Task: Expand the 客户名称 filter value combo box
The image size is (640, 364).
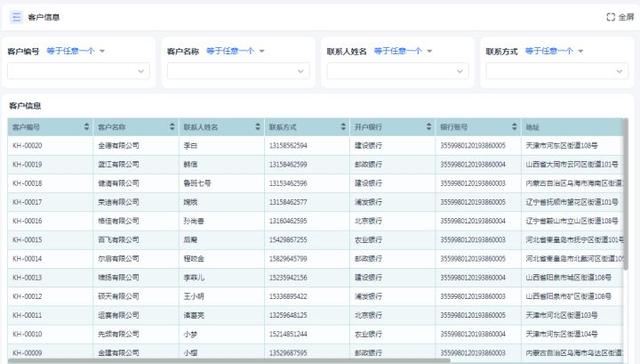Action: click(238, 71)
